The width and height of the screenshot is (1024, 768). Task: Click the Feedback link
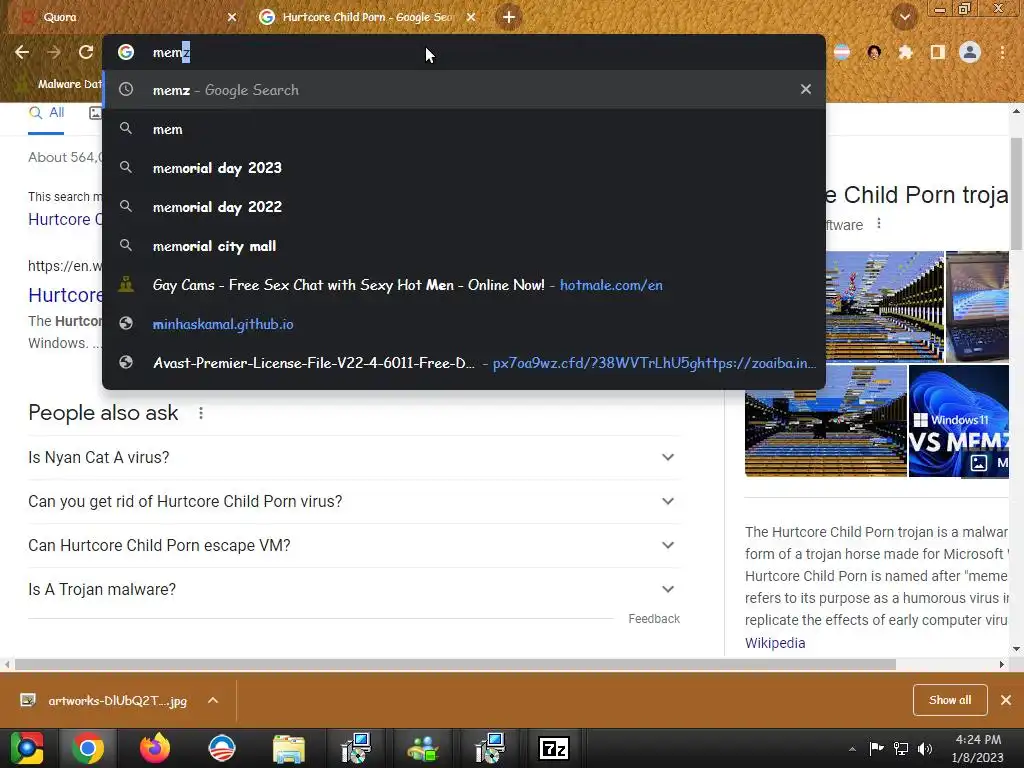pos(654,618)
